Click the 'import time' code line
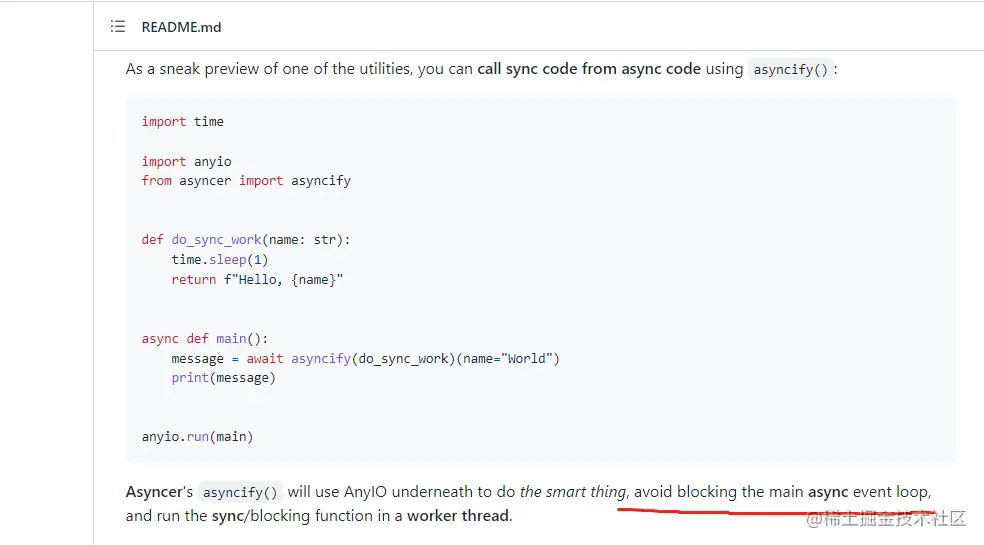 183,121
